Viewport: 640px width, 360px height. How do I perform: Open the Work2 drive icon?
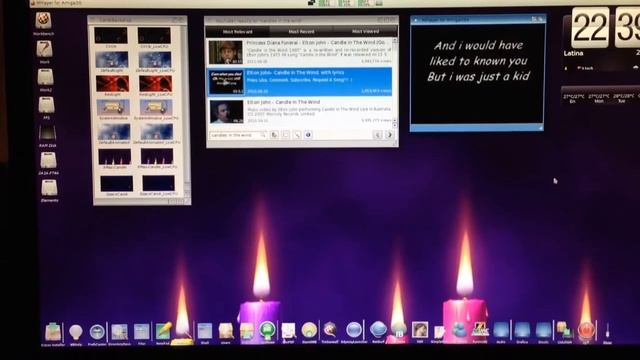(45, 78)
